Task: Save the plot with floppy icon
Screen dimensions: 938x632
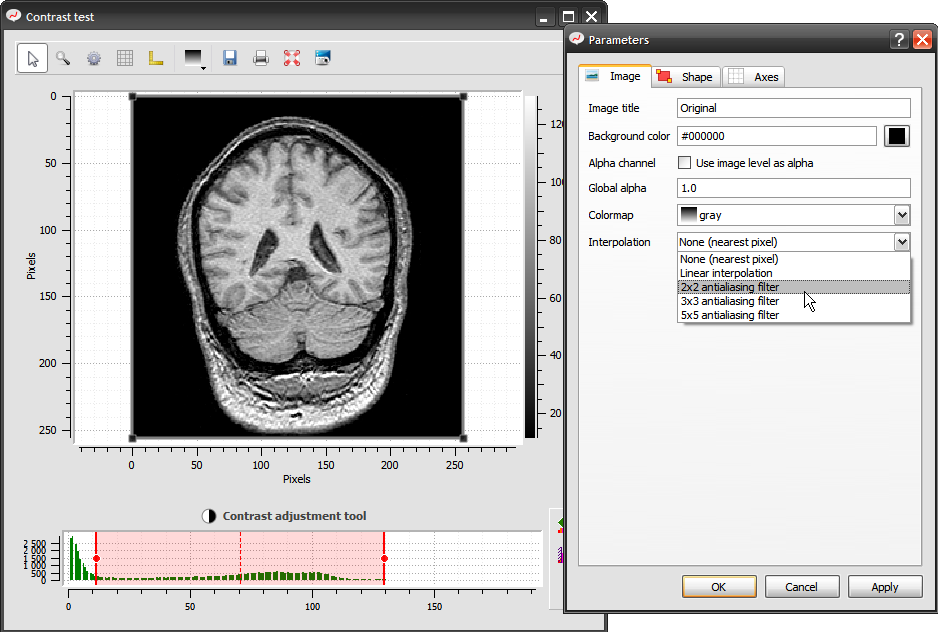Action: coord(230,58)
